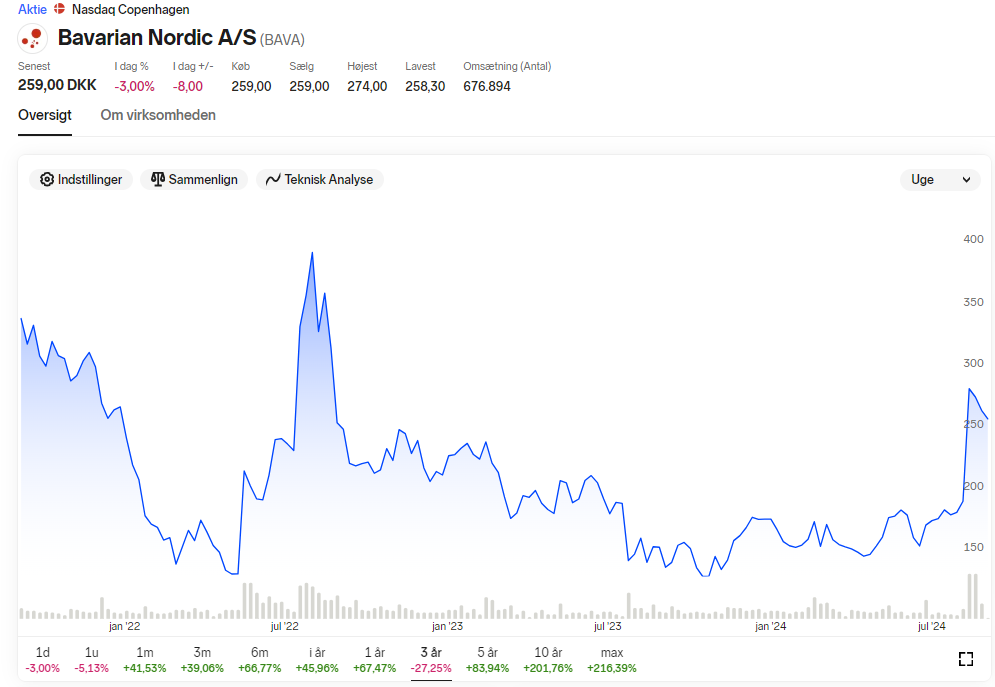Click the jan '22 x-axis label
This screenshot has height=687, width=995.
click(124, 626)
